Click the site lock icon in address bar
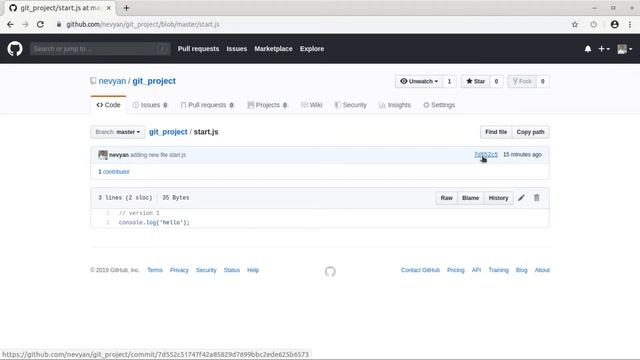The image size is (640, 360). pyautogui.click(x=59, y=24)
